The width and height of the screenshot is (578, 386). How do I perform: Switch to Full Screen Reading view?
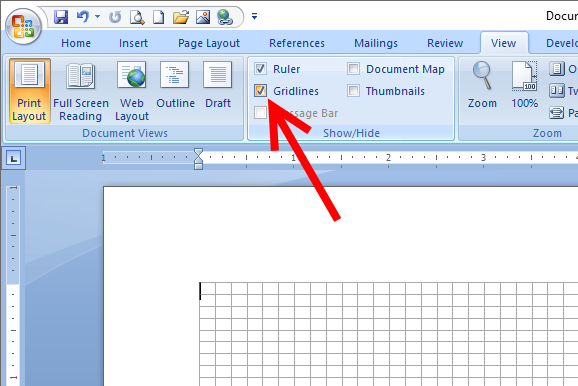click(81, 91)
